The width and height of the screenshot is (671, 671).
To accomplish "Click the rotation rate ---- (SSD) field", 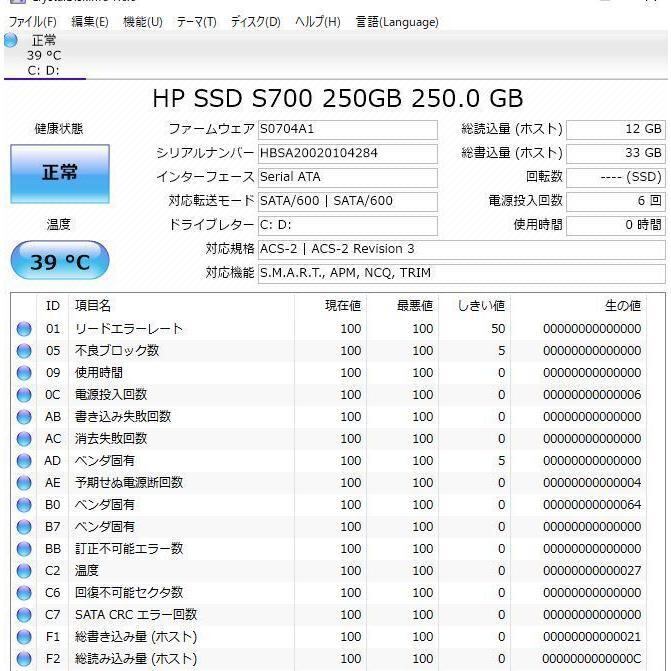I will 616,178.
